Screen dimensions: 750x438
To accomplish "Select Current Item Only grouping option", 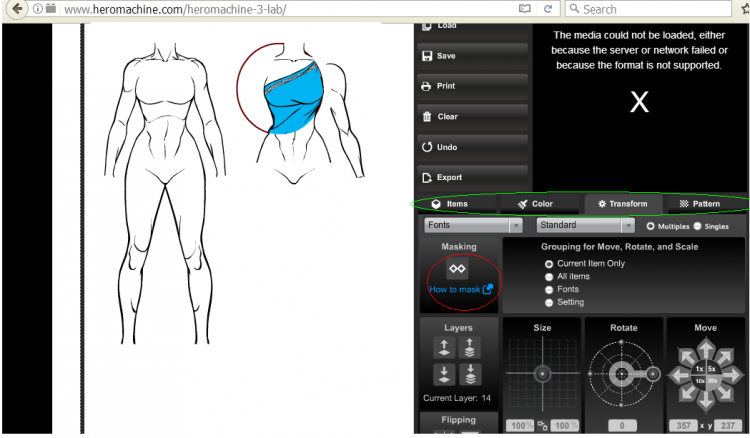I will coord(549,263).
